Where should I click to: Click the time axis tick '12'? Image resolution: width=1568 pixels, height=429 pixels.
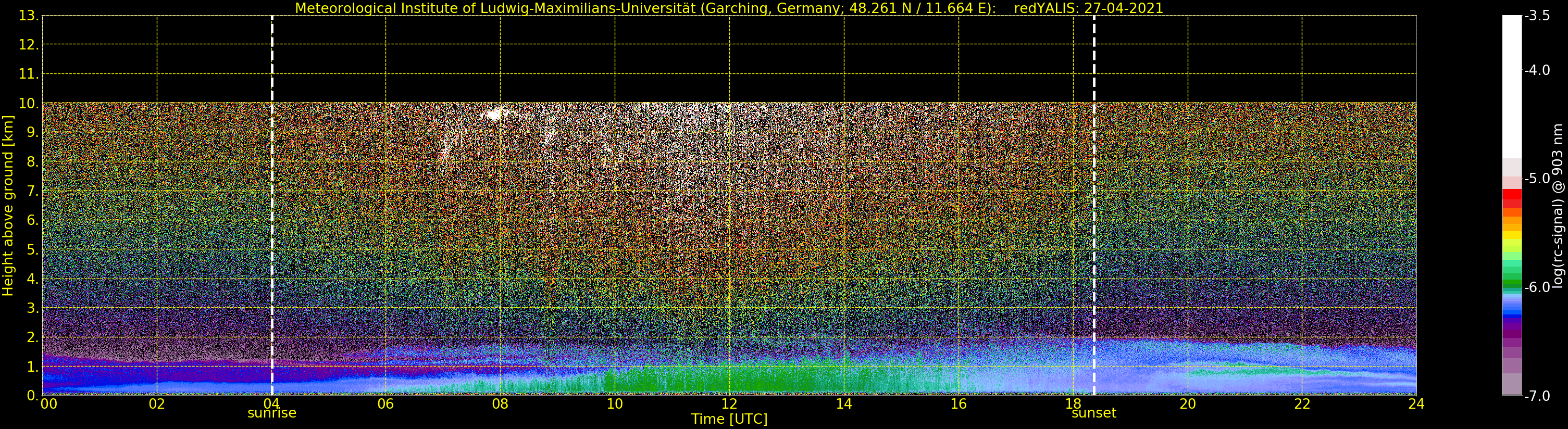pos(729,404)
